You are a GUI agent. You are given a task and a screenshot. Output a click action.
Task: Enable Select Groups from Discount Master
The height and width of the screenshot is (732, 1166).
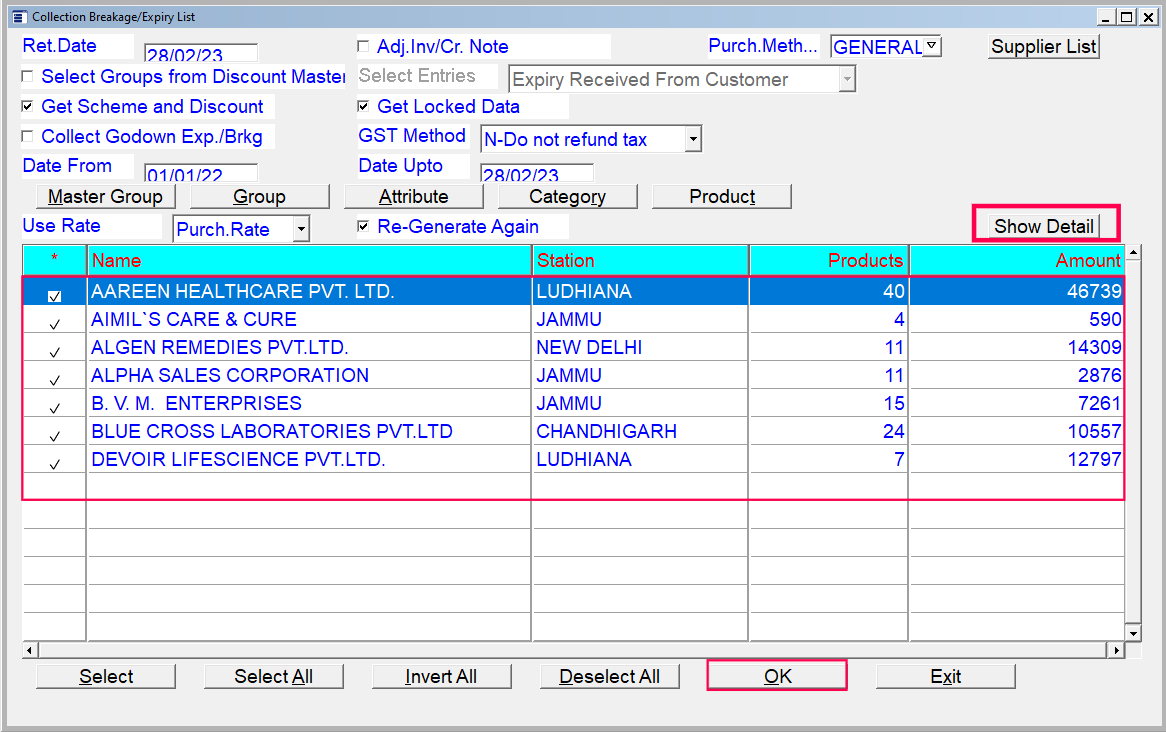[x=28, y=77]
